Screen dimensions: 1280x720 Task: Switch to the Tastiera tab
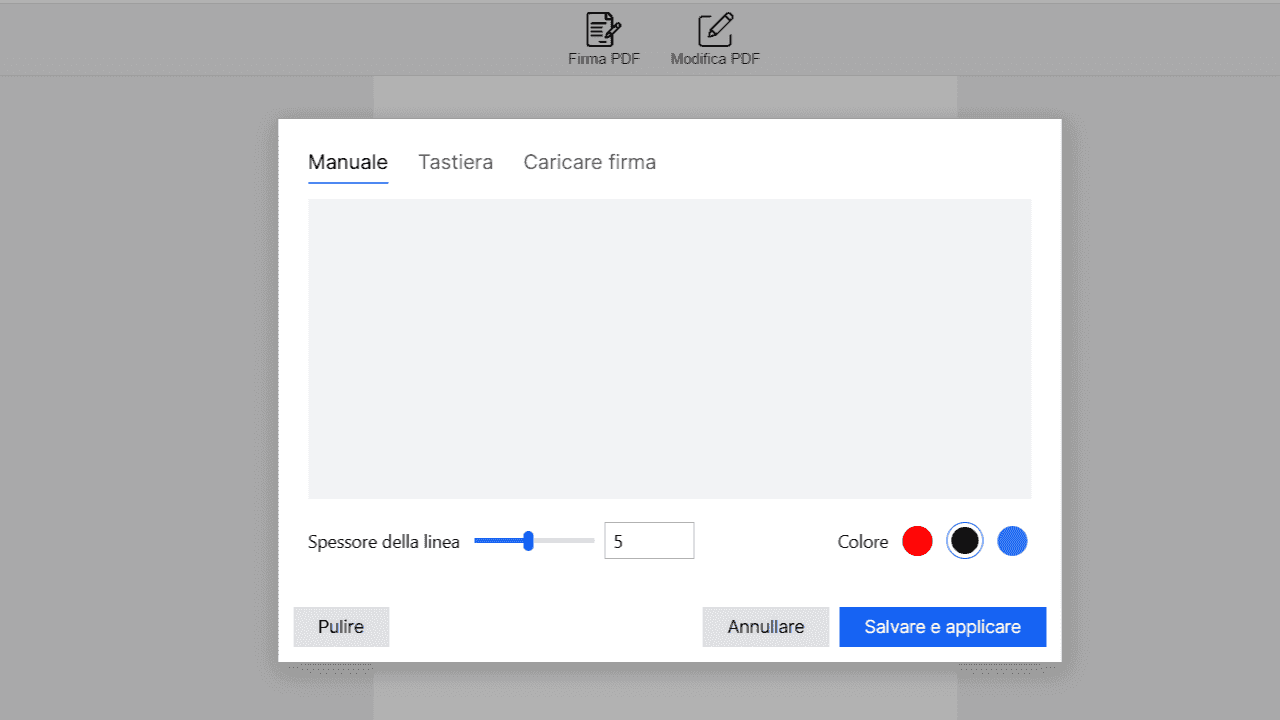click(455, 162)
